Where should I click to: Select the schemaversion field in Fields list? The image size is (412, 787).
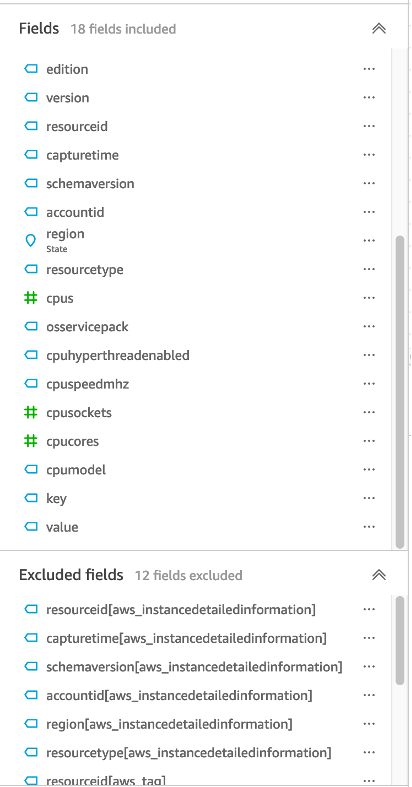(x=196, y=184)
